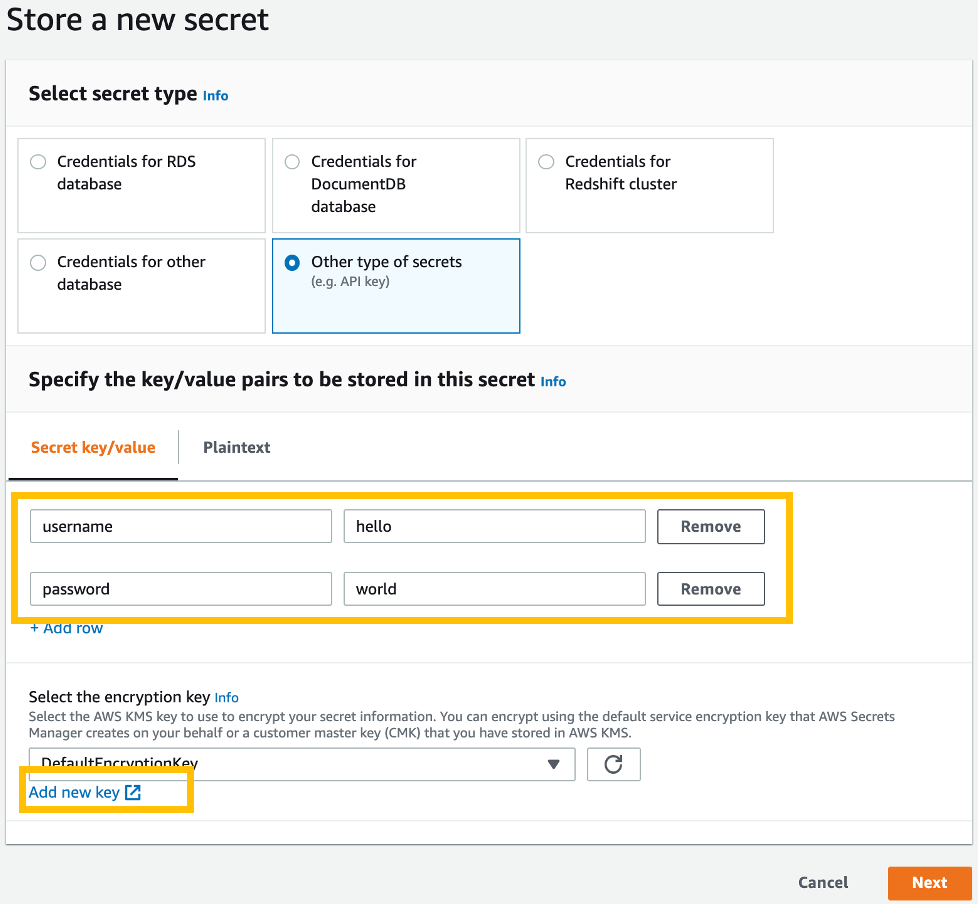Click Info next to the key/value pairs heading
Viewport: 978px width, 904px height.
pos(553,381)
